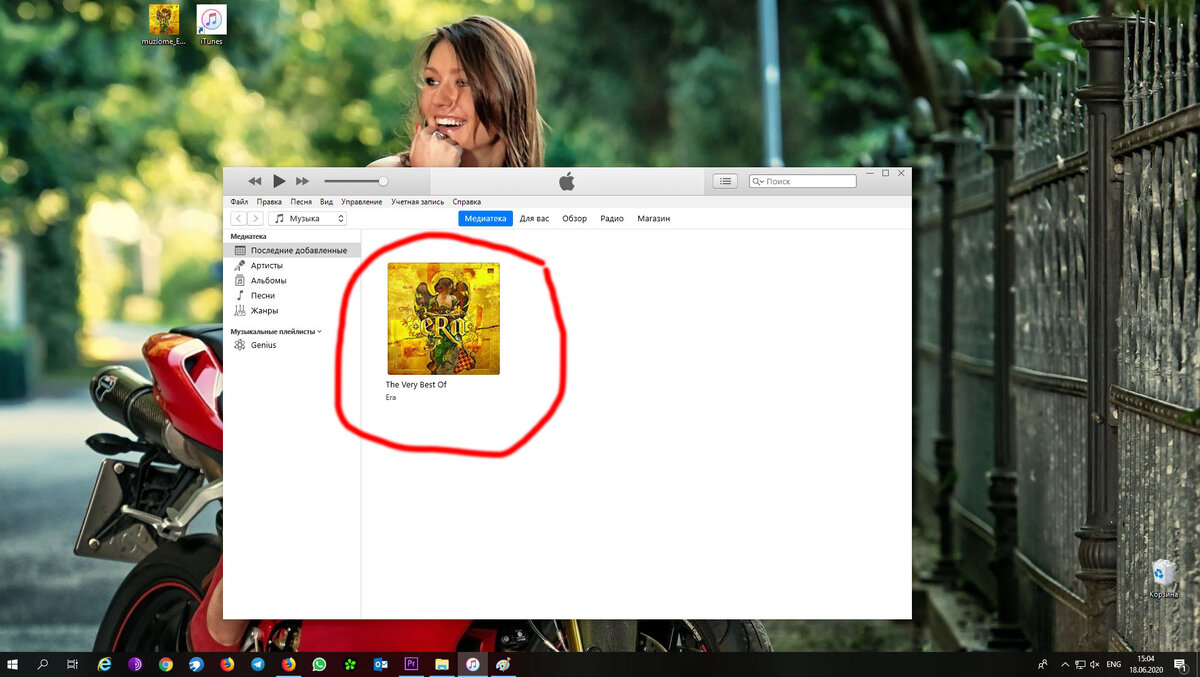Collapse the Музыкальные плейлисты section
The image size is (1200, 677).
(319, 331)
